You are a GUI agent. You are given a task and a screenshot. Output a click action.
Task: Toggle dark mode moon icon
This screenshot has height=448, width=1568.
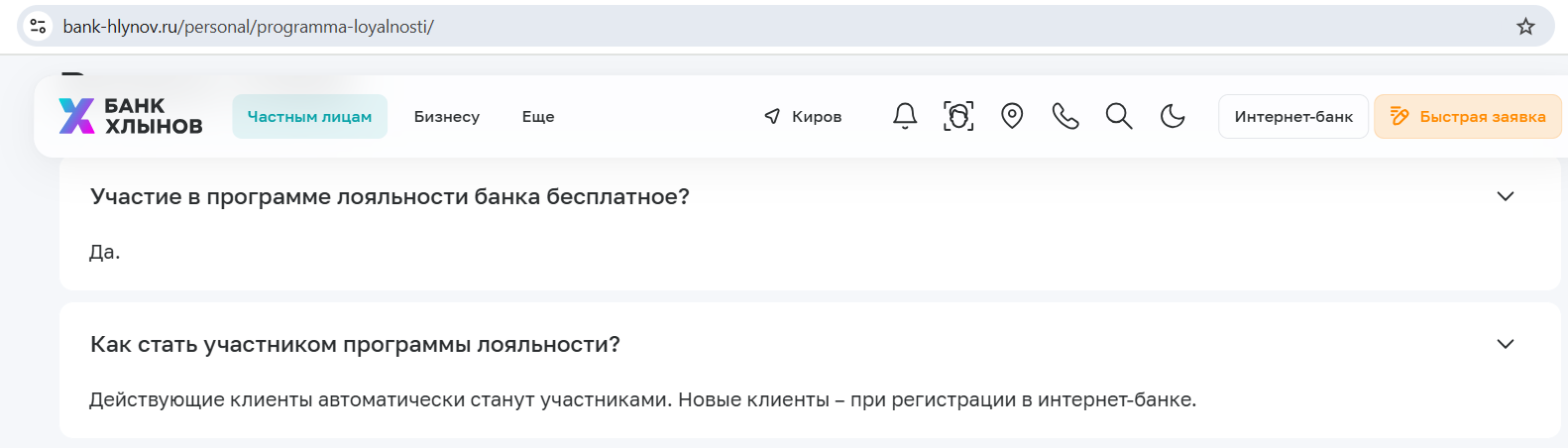[x=1173, y=116]
